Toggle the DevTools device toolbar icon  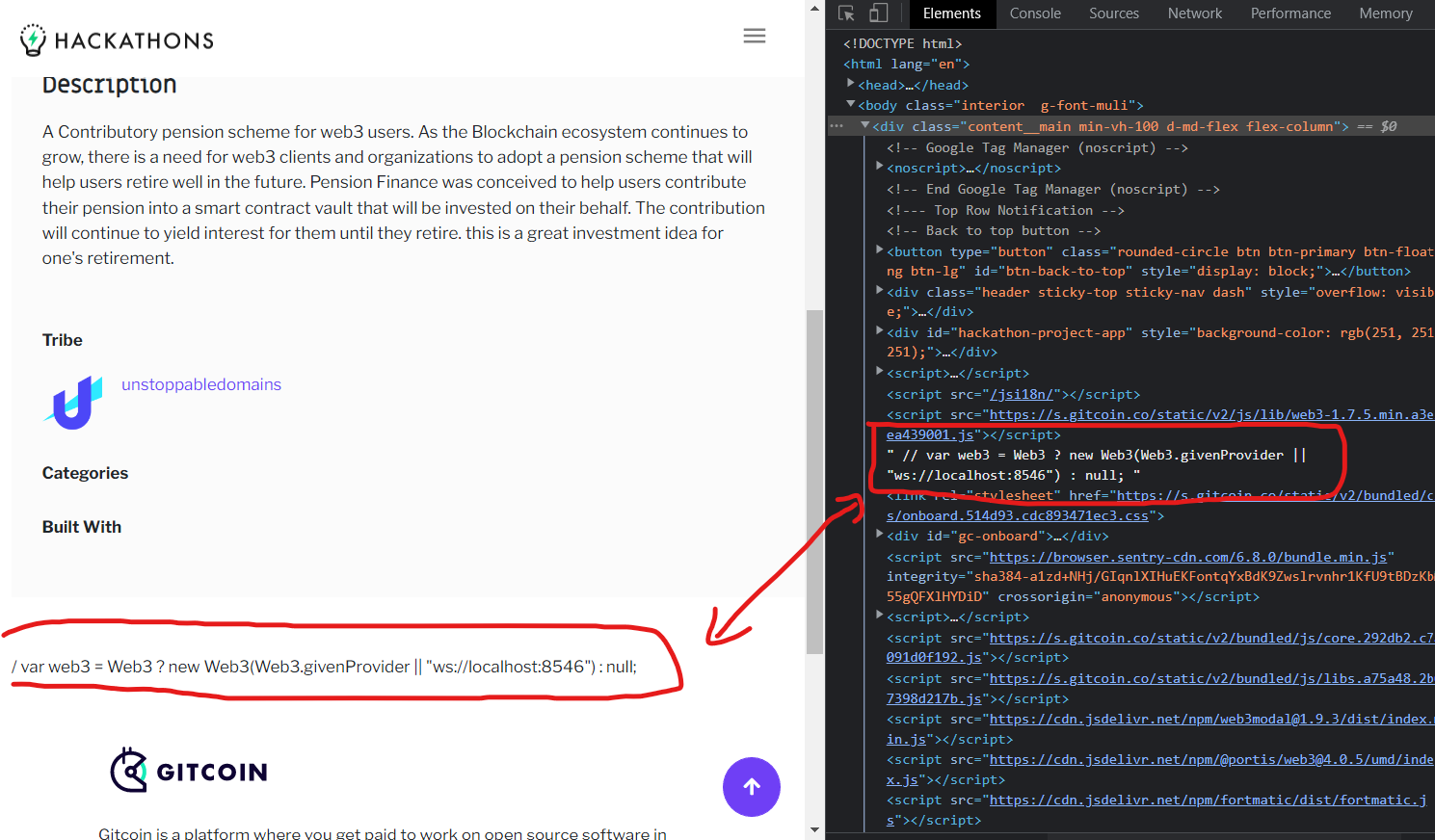coord(878,13)
